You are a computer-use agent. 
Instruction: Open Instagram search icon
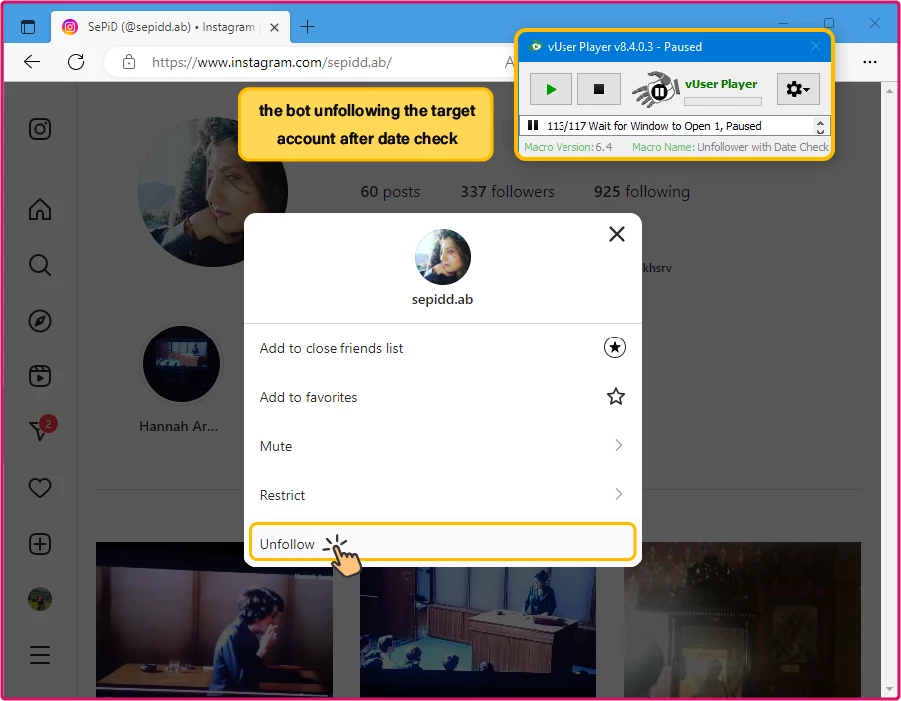pyautogui.click(x=40, y=265)
